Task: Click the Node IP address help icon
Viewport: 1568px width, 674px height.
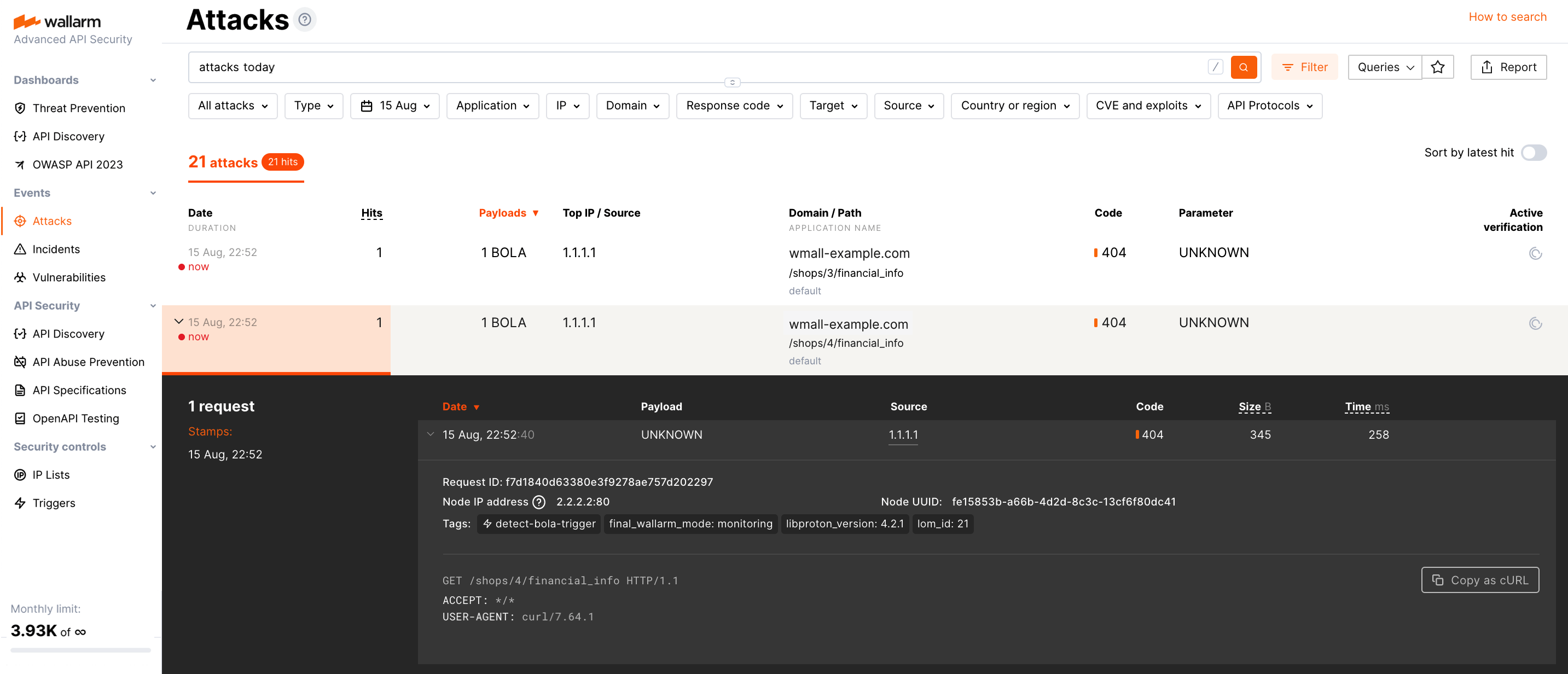Action: click(x=539, y=502)
